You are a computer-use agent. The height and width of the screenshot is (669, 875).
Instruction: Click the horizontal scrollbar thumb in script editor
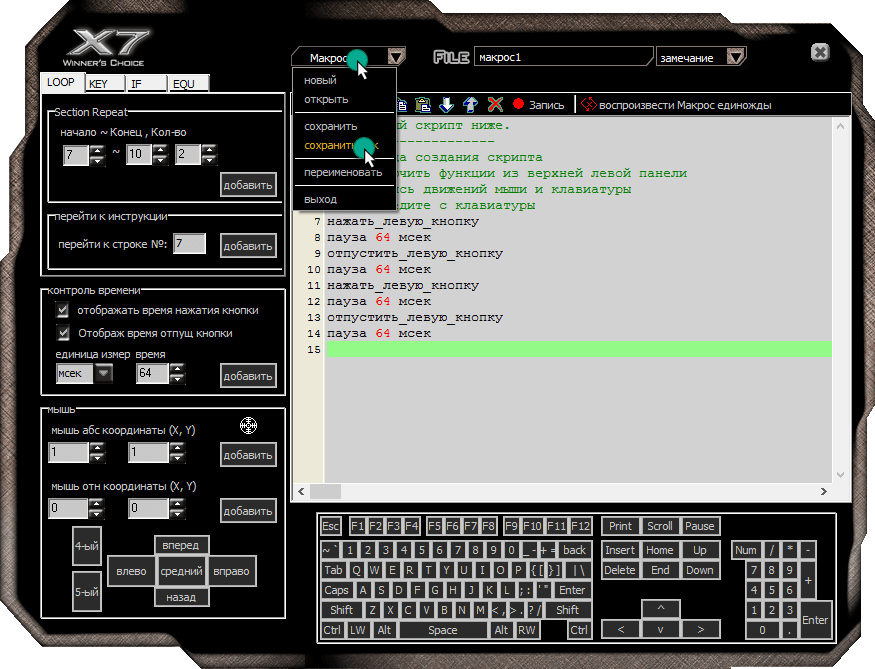tap(325, 492)
